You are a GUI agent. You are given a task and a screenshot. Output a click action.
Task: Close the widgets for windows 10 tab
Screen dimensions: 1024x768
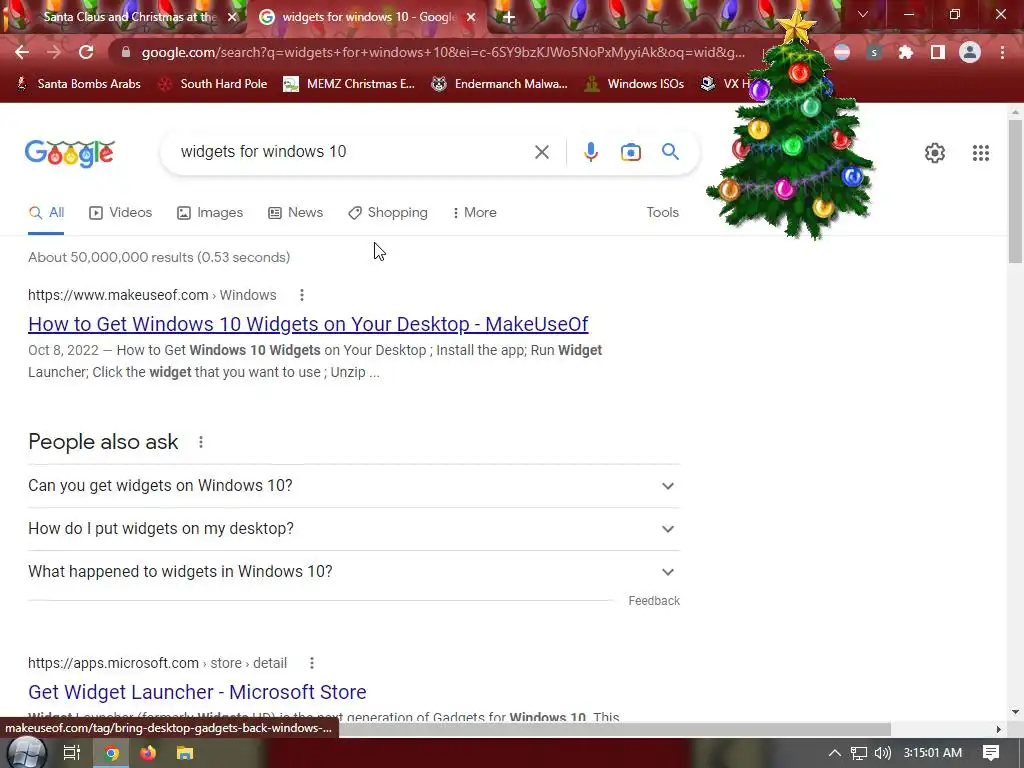[471, 18]
